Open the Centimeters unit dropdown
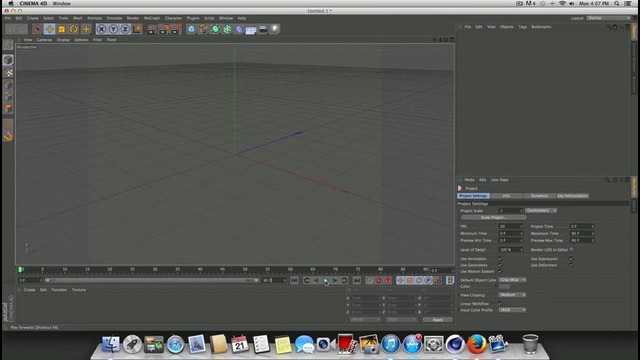This screenshot has height=360, width=640. point(541,211)
